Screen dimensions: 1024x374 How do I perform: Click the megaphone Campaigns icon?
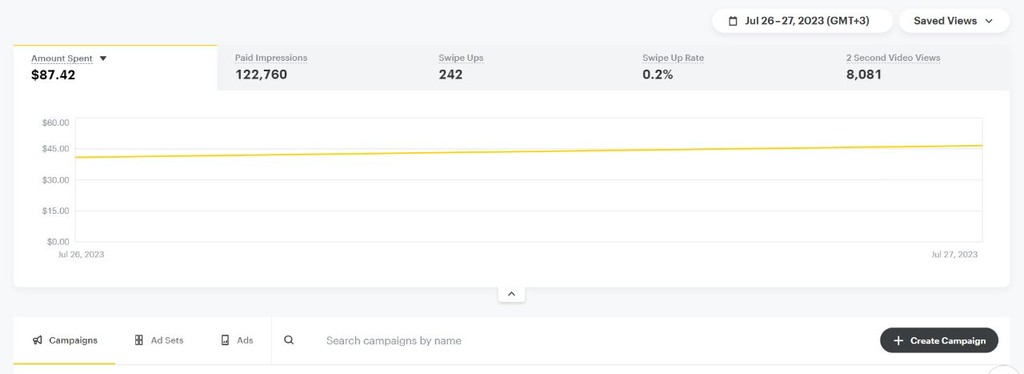38,340
